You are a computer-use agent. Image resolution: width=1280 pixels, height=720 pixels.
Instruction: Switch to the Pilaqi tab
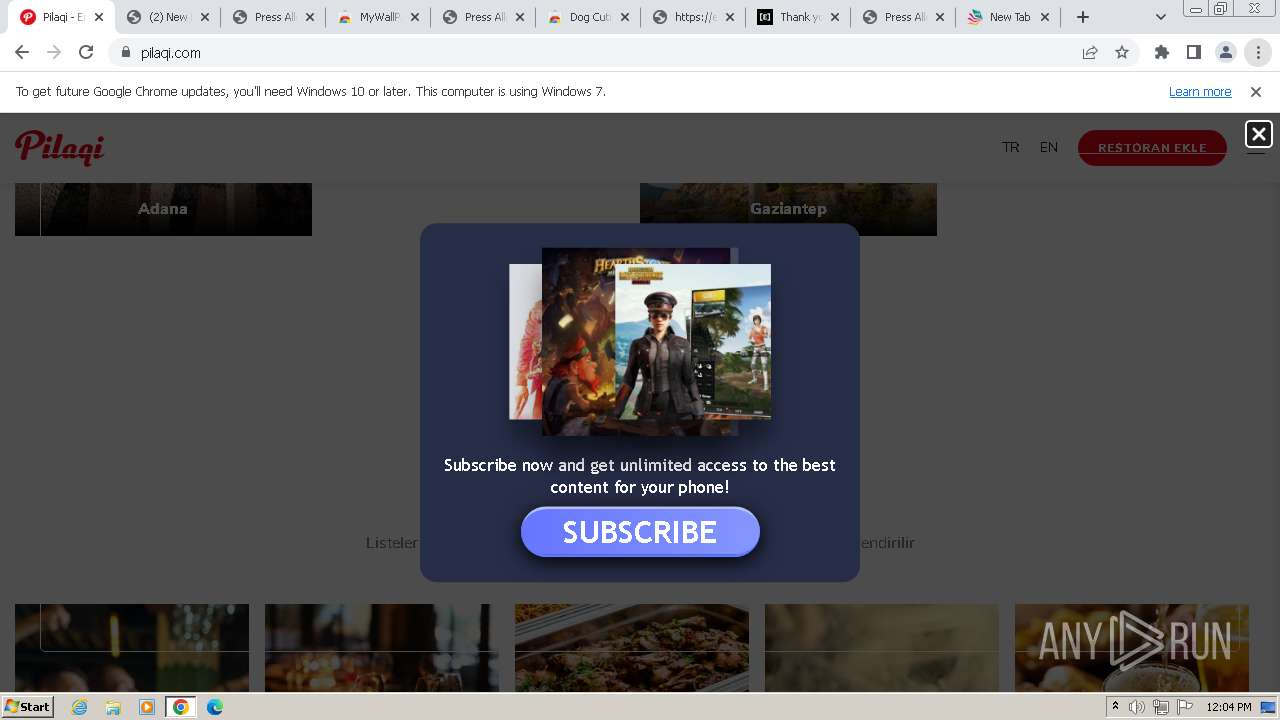click(x=62, y=17)
